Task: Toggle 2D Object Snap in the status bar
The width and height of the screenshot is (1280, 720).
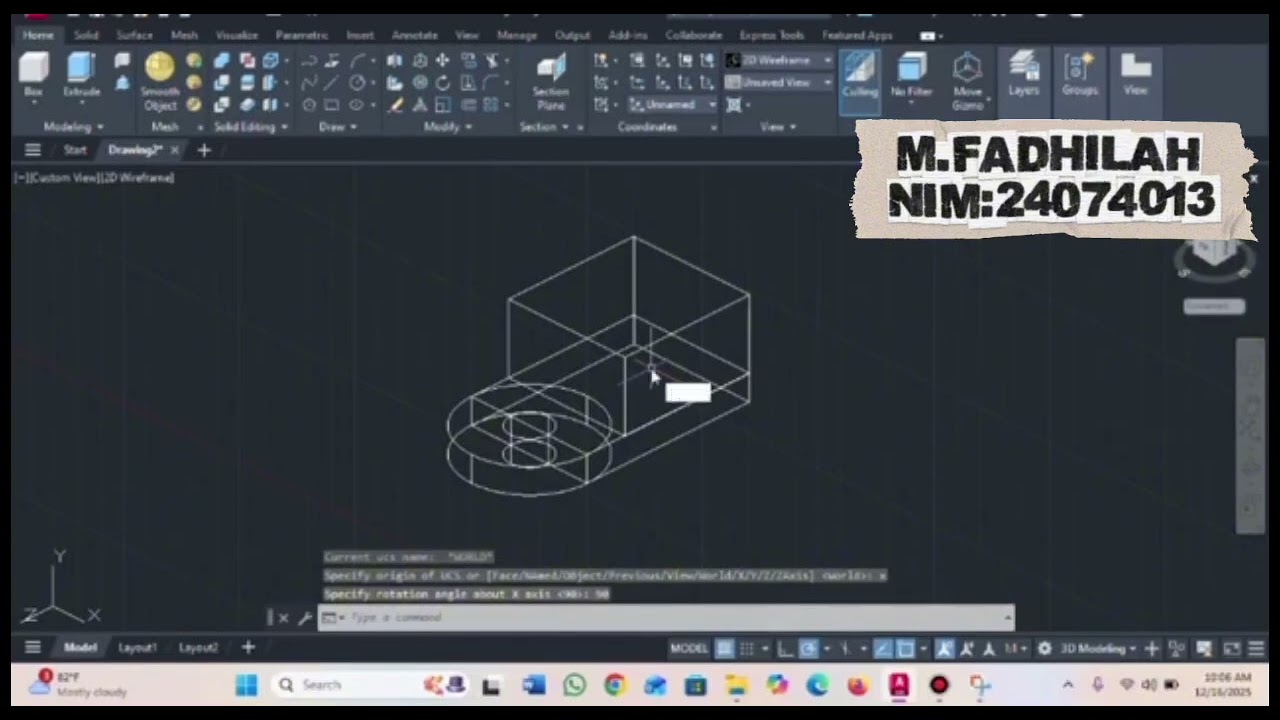Action: [905, 648]
